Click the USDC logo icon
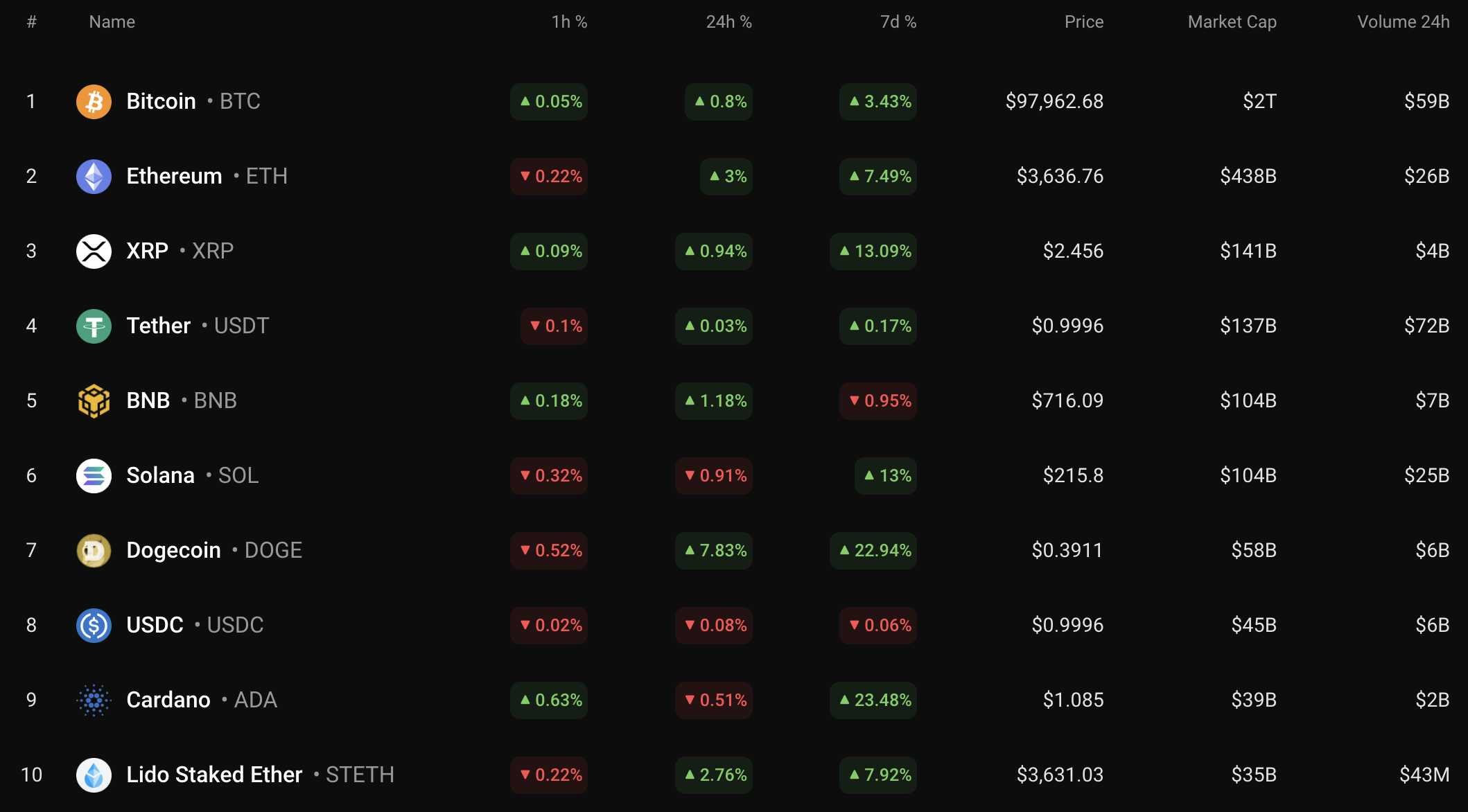 tap(94, 626)
